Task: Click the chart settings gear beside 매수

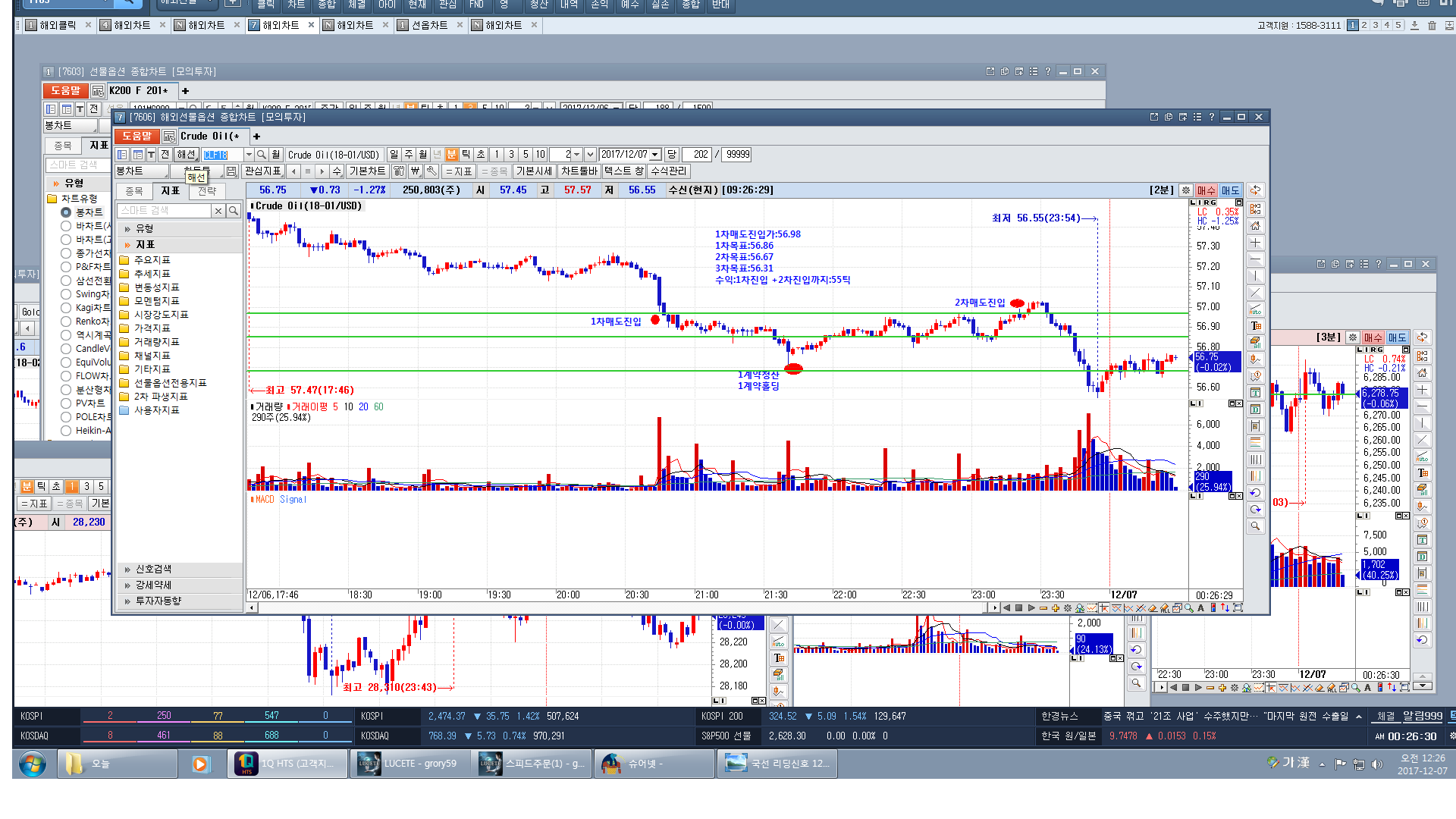Action: coord(1186,190)
